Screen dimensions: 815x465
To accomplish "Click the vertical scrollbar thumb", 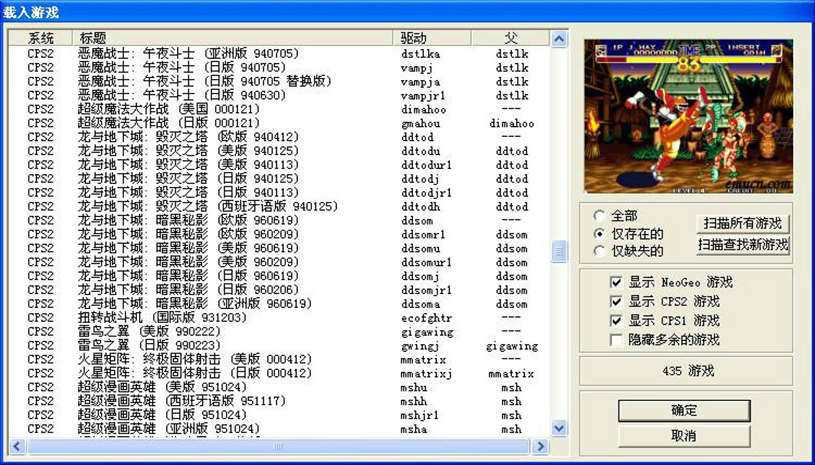I will pos(560,251).
